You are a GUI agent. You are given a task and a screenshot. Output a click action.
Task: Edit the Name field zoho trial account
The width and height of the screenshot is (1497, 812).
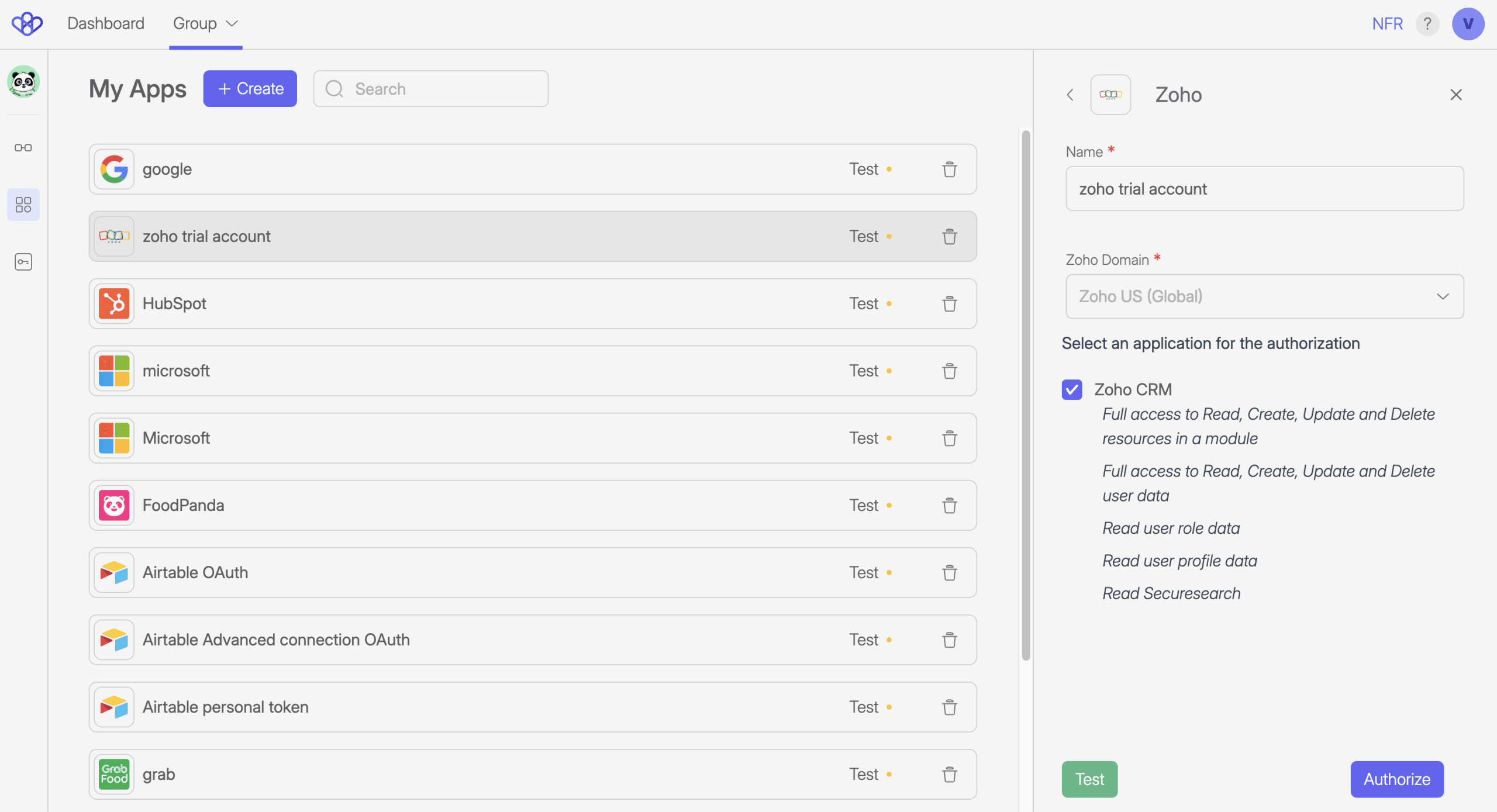pyautogui.click(x=1264, y=189)
